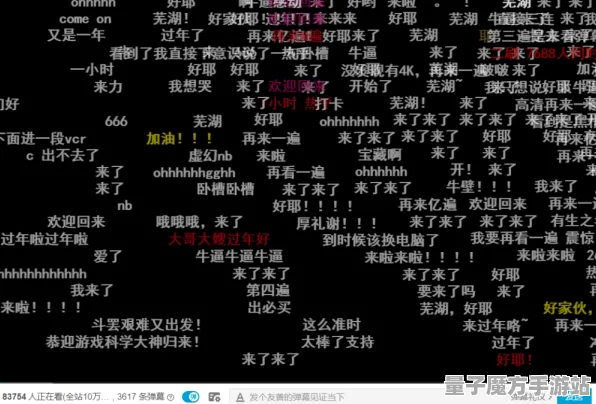Click the danmaku '我想哭'

(x=190, y=86)
